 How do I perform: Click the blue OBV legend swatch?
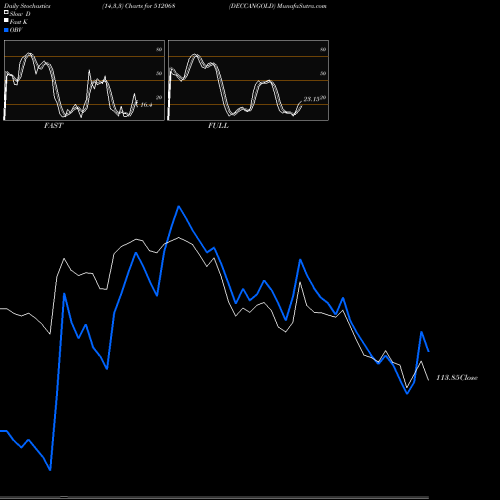(6, 30)
